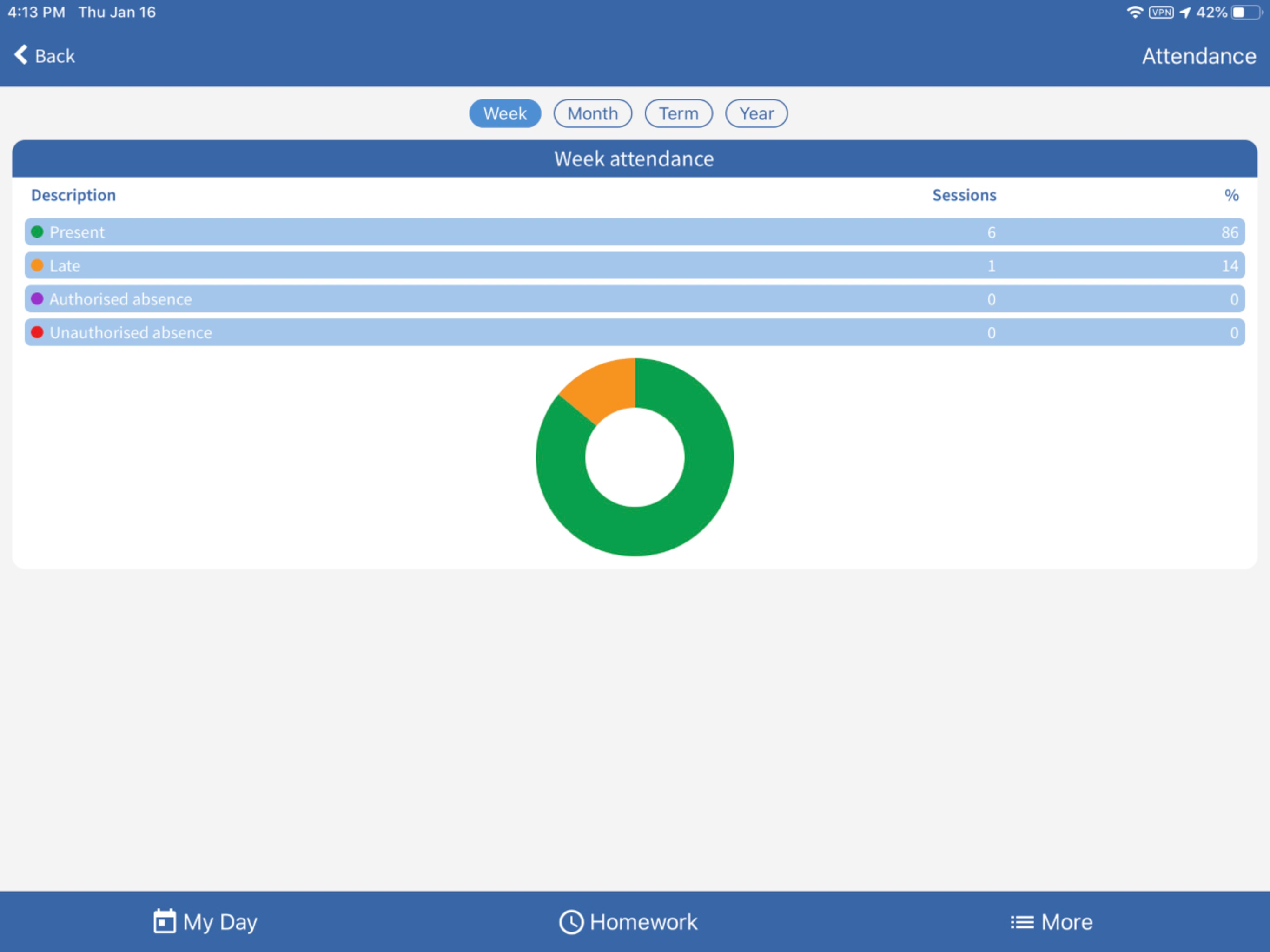This screenshot has height=952, width=1270.
Task: Tap the Present row label
Action: 77,232
